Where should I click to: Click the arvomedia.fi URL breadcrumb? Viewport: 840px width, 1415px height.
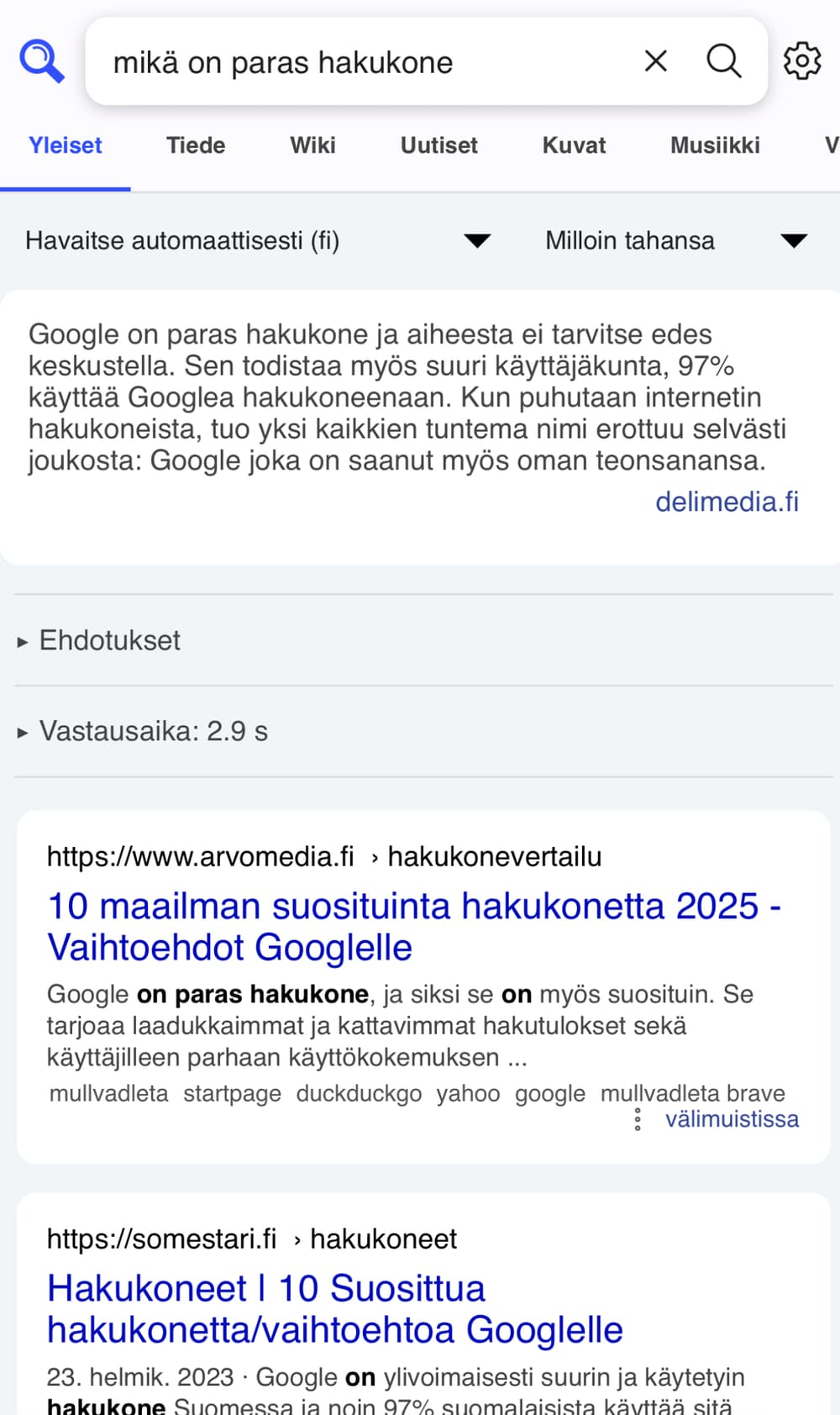200,856
